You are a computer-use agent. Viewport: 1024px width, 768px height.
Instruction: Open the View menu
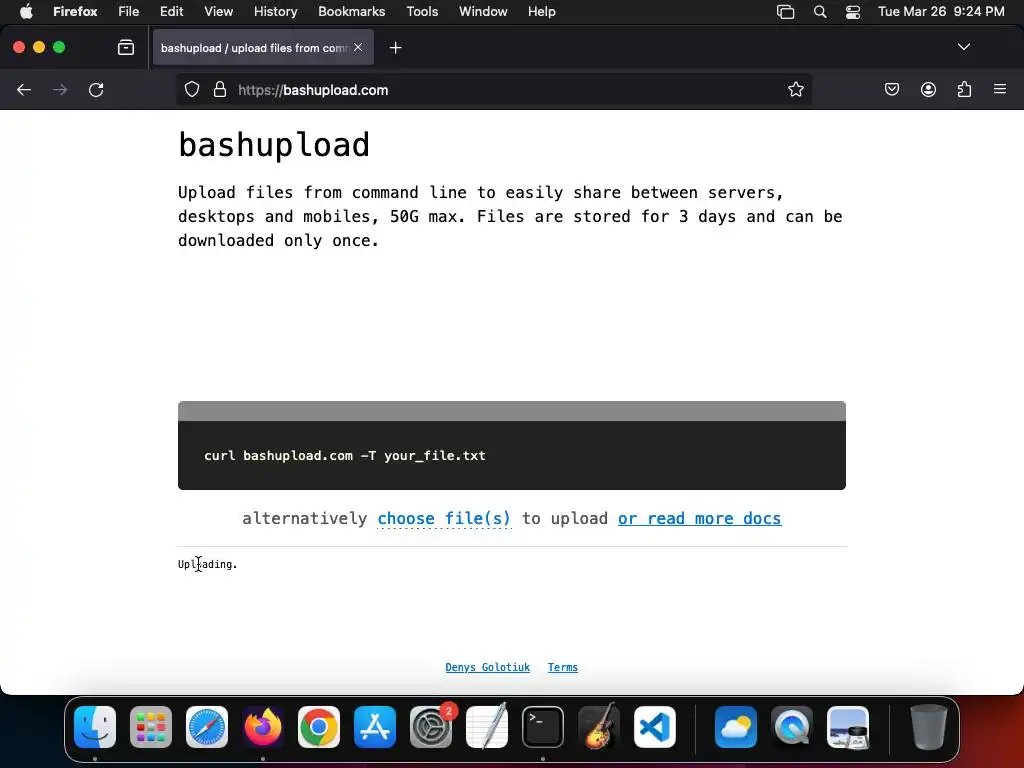click(x=218, y=12)
